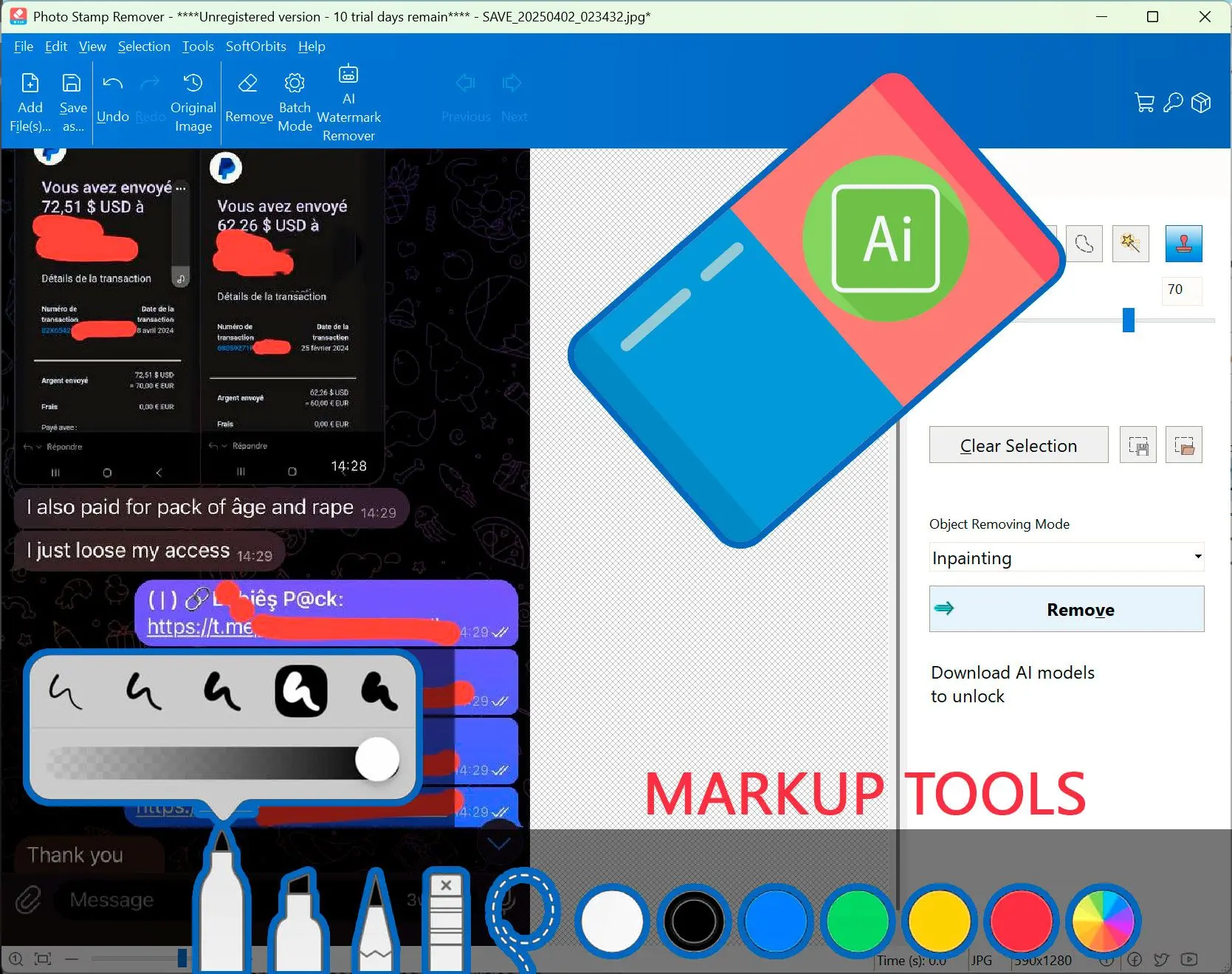Choose the lasso free-form selection tool

click(x=1084, y=244)
